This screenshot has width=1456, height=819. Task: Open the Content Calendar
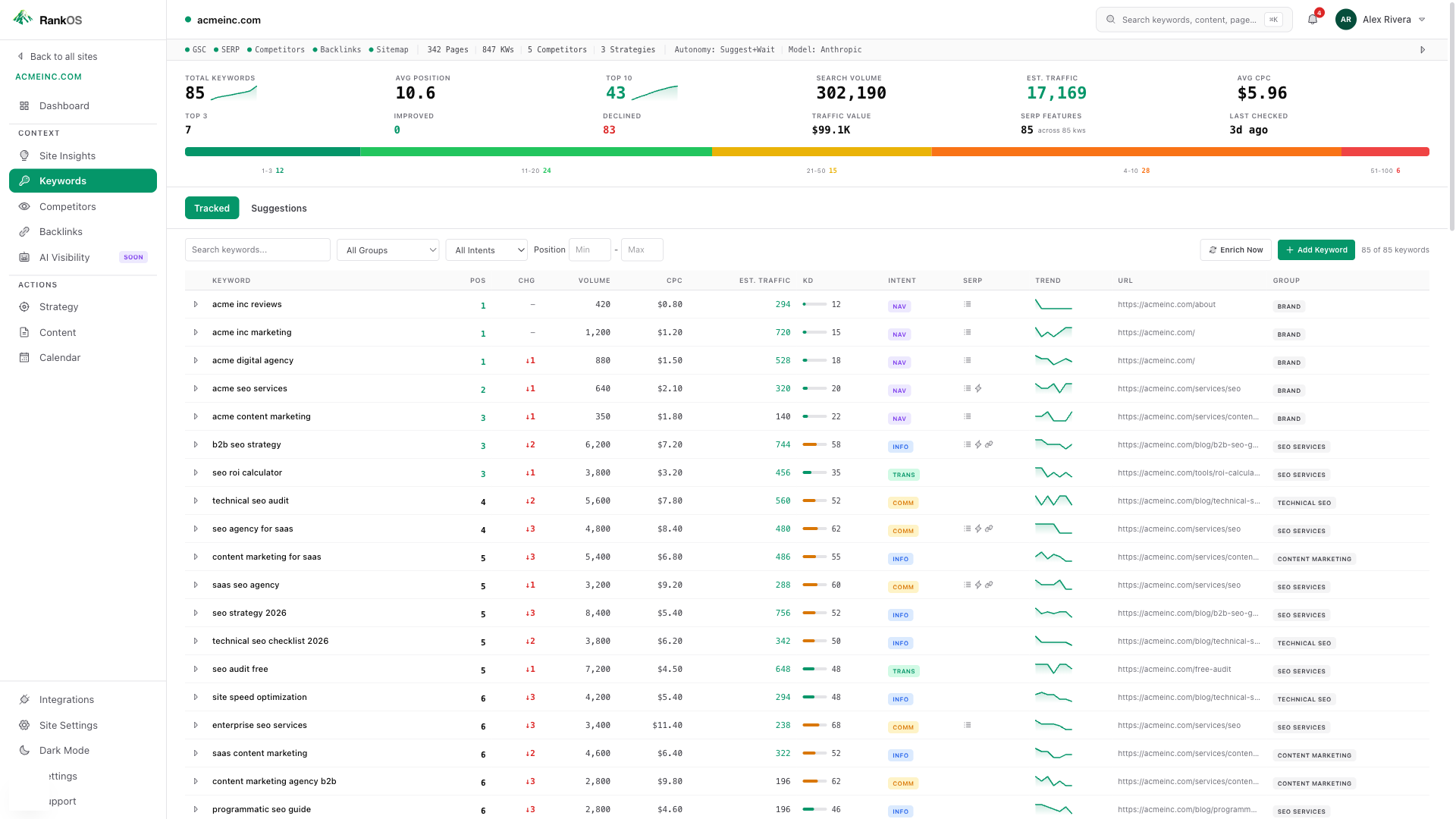click(58, 357)
